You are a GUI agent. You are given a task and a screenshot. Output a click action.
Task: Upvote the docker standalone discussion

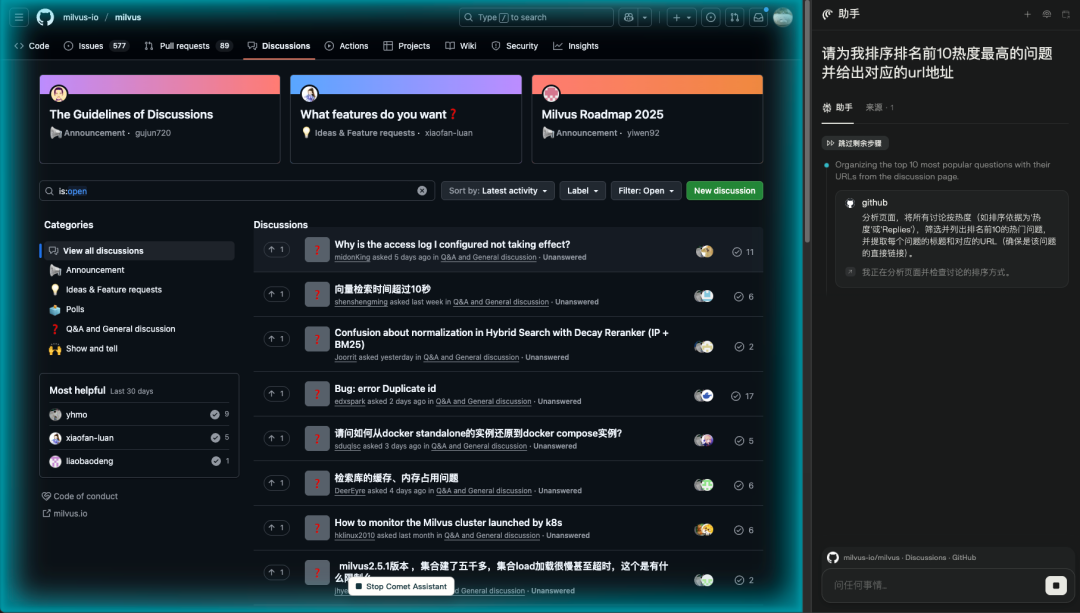click(x=276, y=438)
